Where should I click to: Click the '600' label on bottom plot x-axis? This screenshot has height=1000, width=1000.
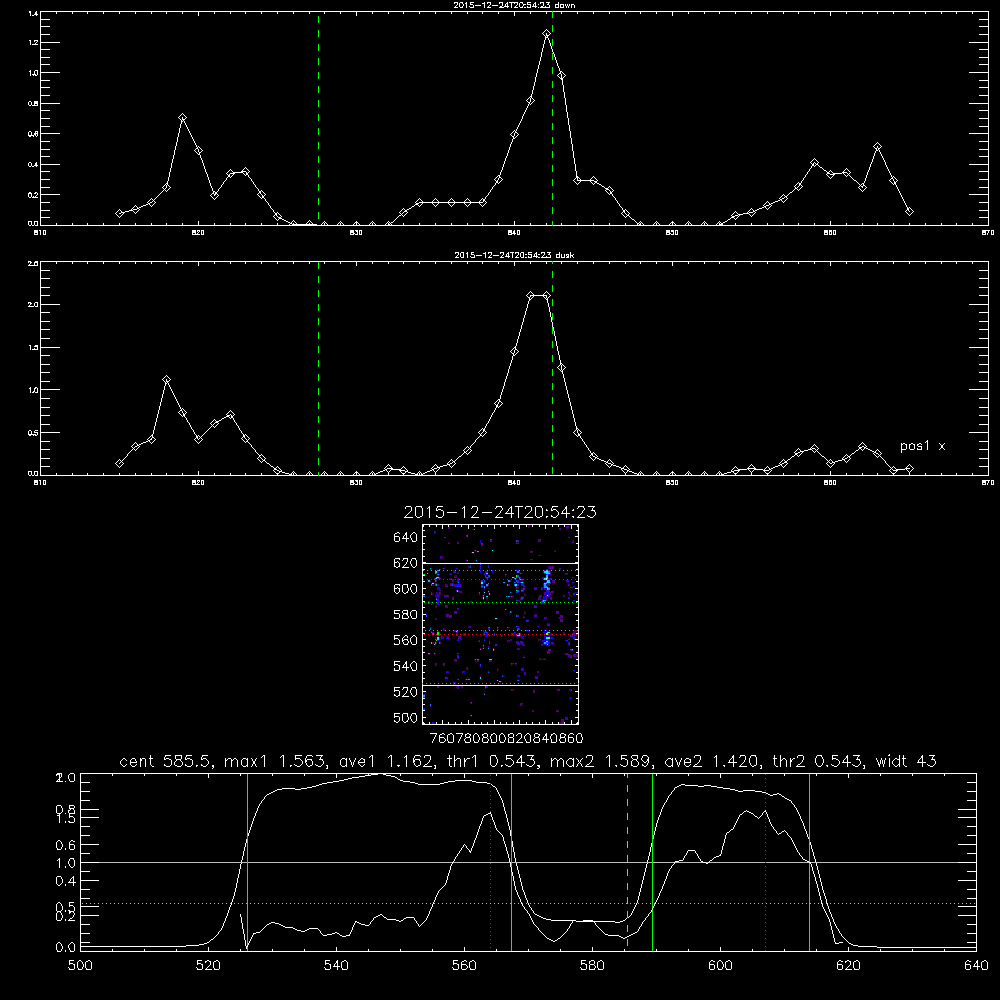click(721, 966)
